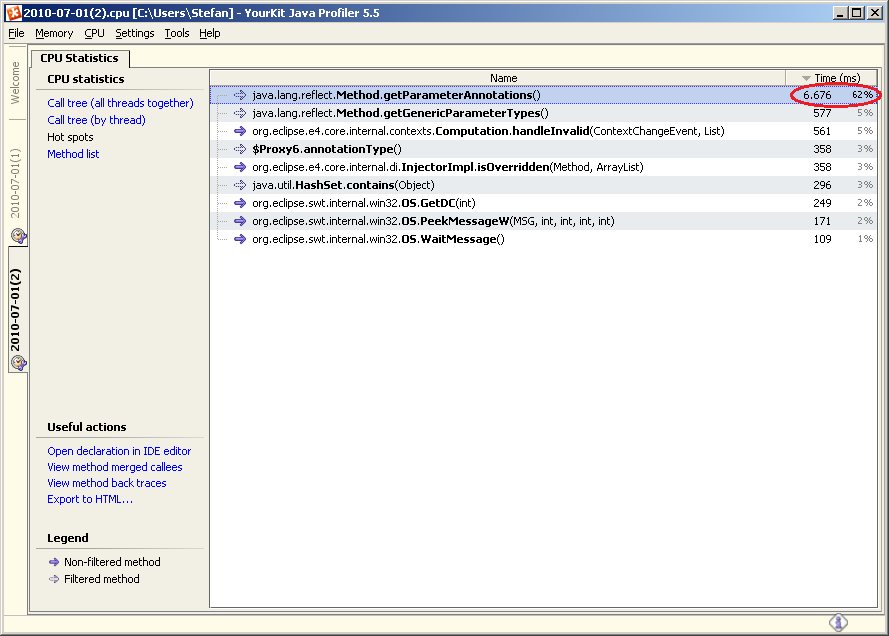Click arrow icon beside Computation.handleInvalid row

(x=240, y=131)
